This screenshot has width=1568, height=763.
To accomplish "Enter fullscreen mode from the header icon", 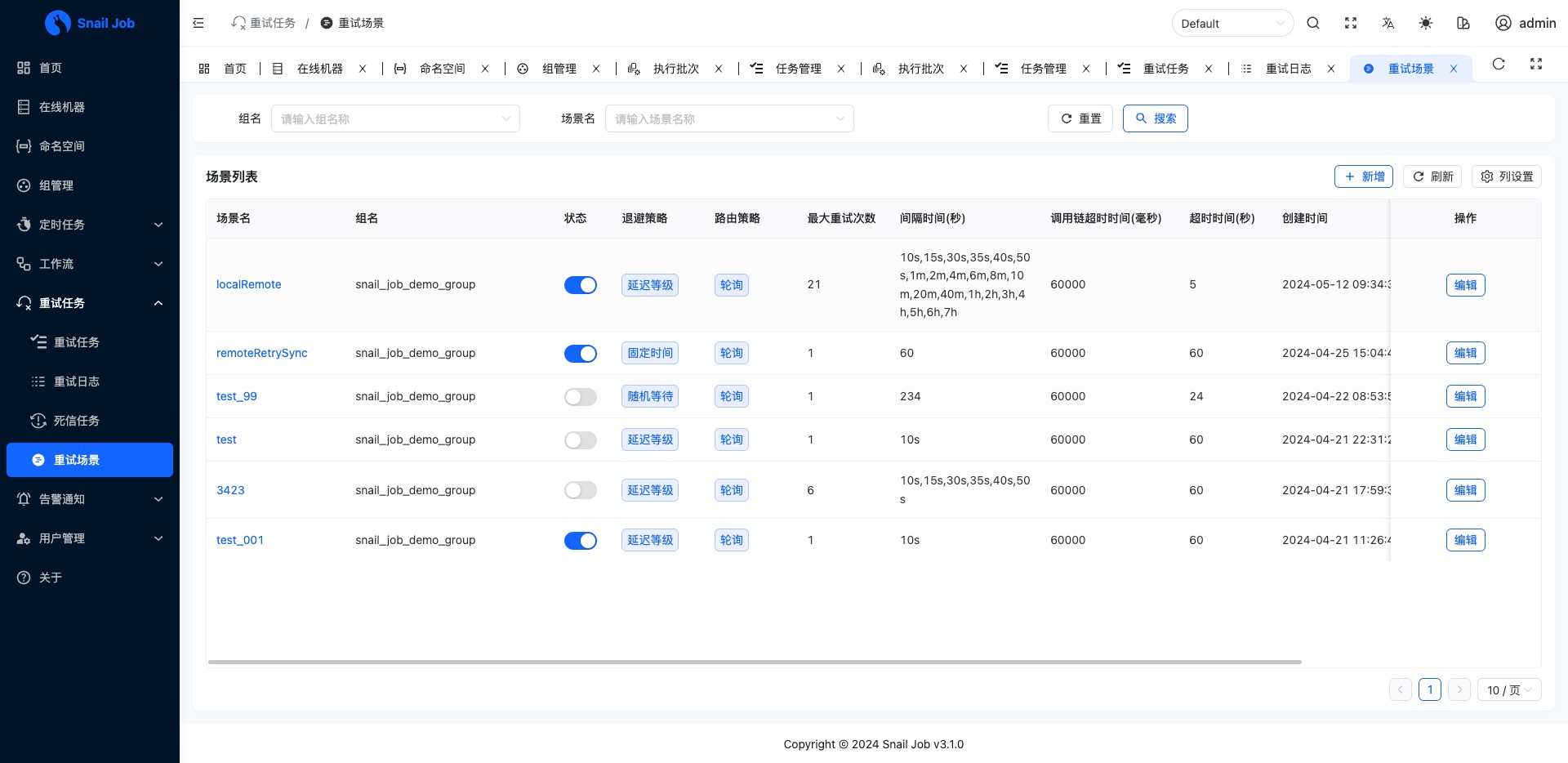I will click(1351, 23).
